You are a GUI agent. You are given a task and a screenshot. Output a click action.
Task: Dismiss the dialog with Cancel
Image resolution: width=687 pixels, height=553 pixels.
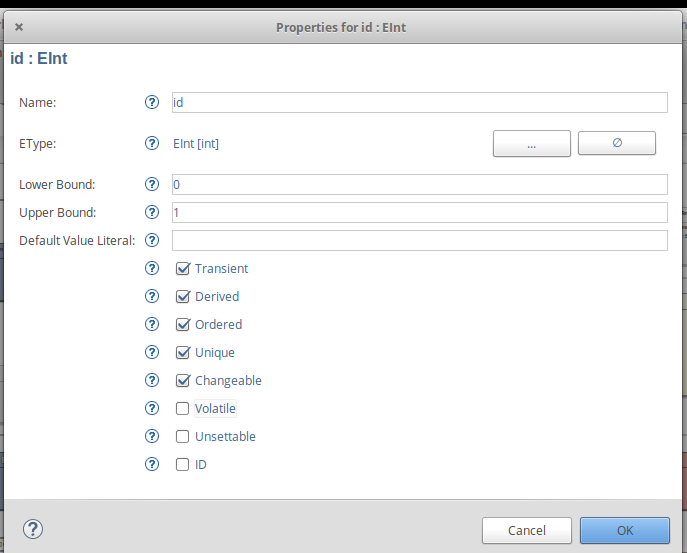[527, 531]
